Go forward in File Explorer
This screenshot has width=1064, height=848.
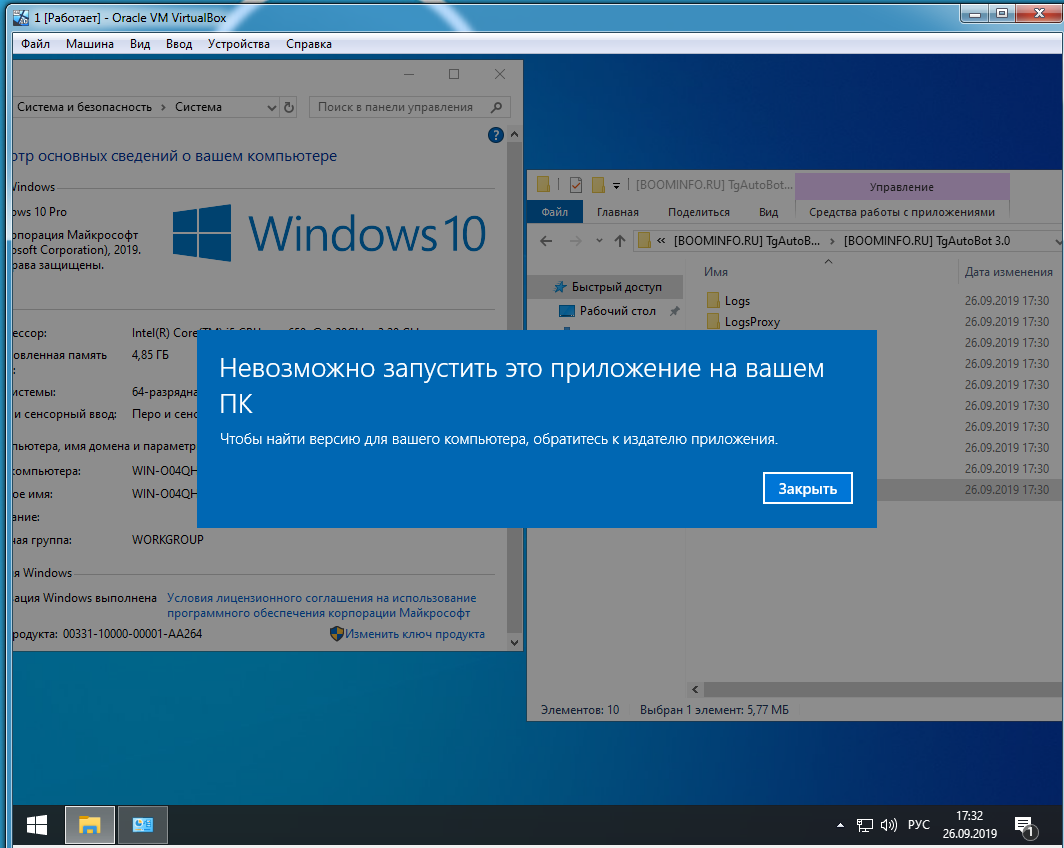point(575,241)
